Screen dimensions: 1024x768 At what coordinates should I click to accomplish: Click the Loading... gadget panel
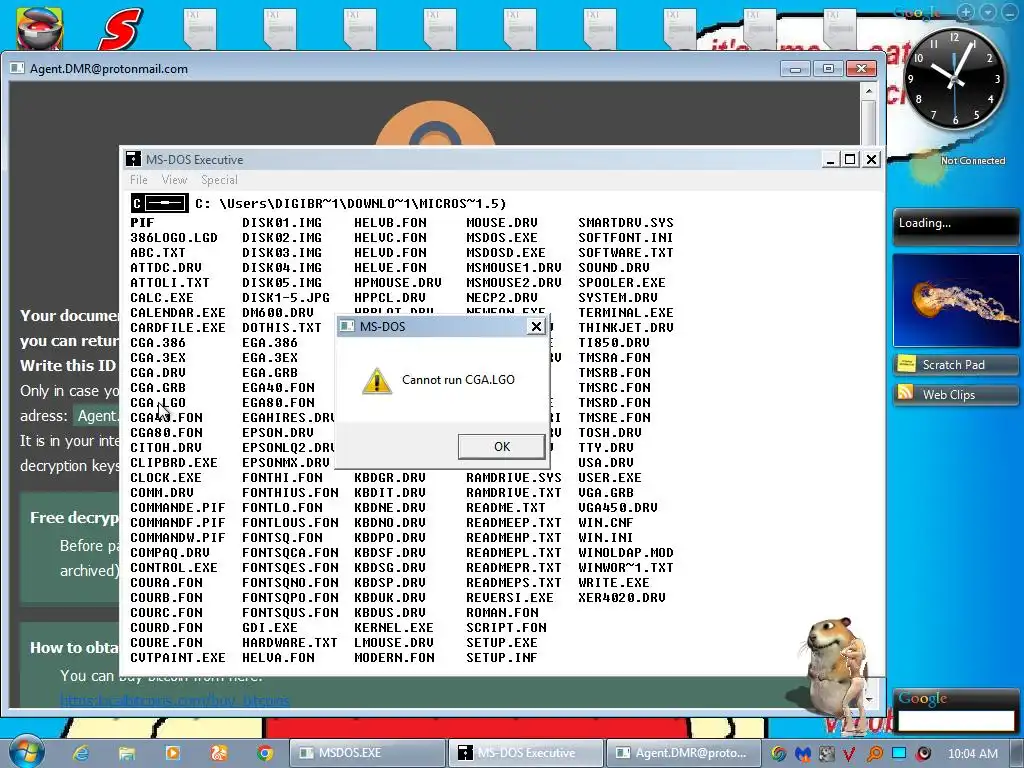click(955, 226)
